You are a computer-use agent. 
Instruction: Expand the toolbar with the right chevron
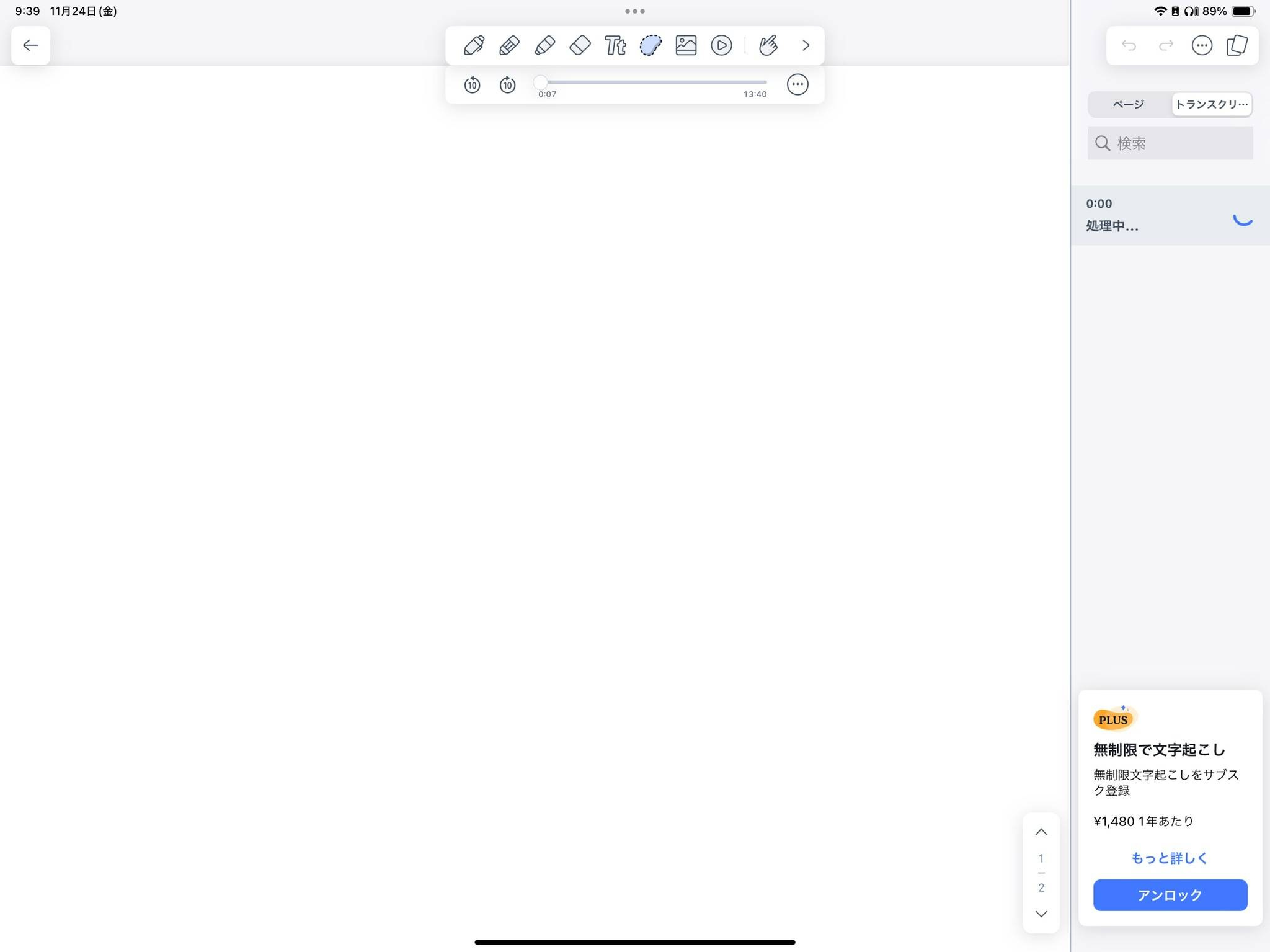click(806, 45)
